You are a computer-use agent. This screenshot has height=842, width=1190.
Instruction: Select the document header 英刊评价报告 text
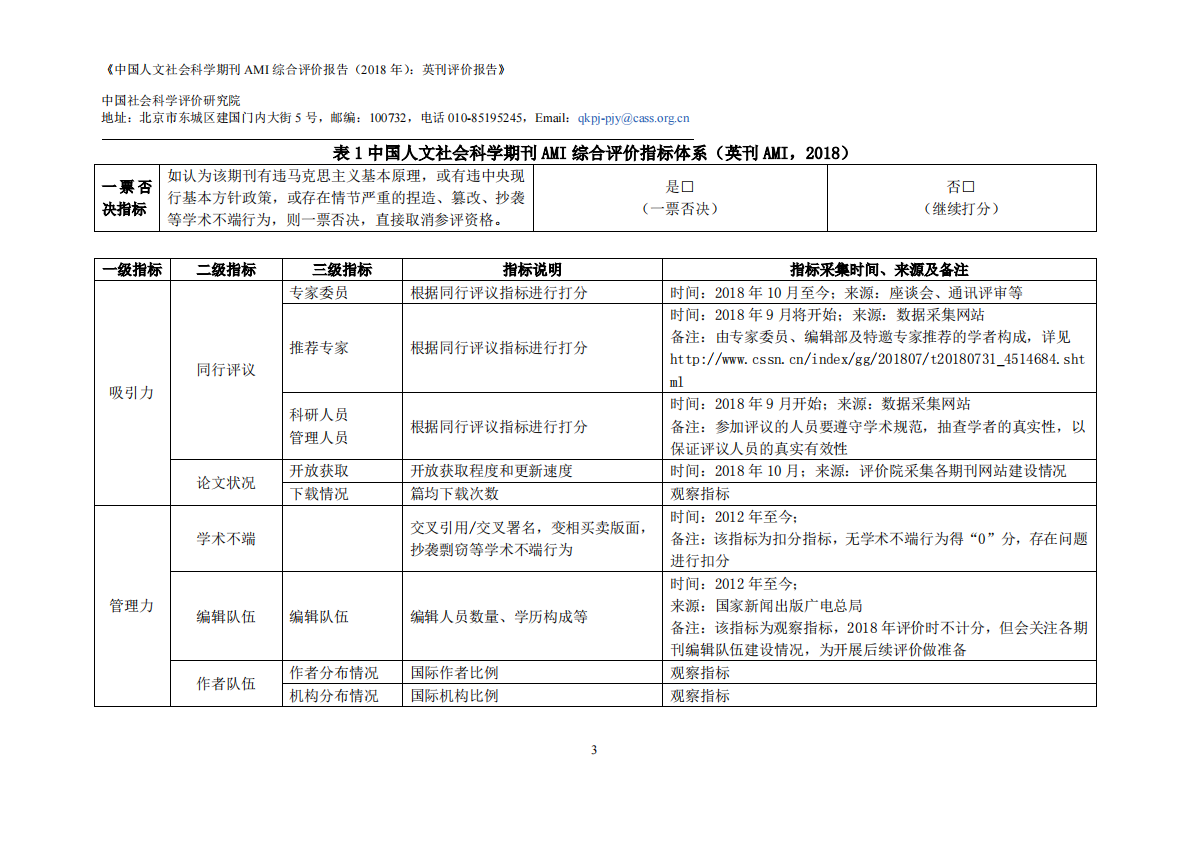[461, 69]
